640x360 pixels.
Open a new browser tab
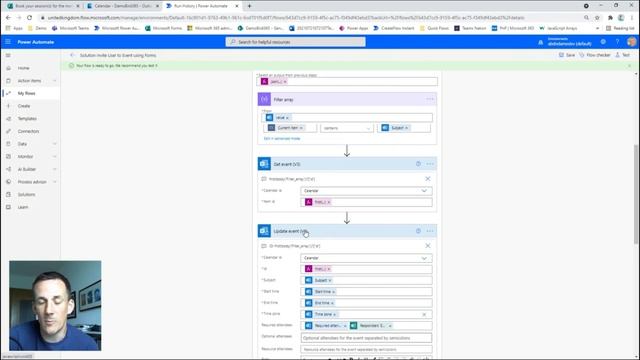(249, 6)
